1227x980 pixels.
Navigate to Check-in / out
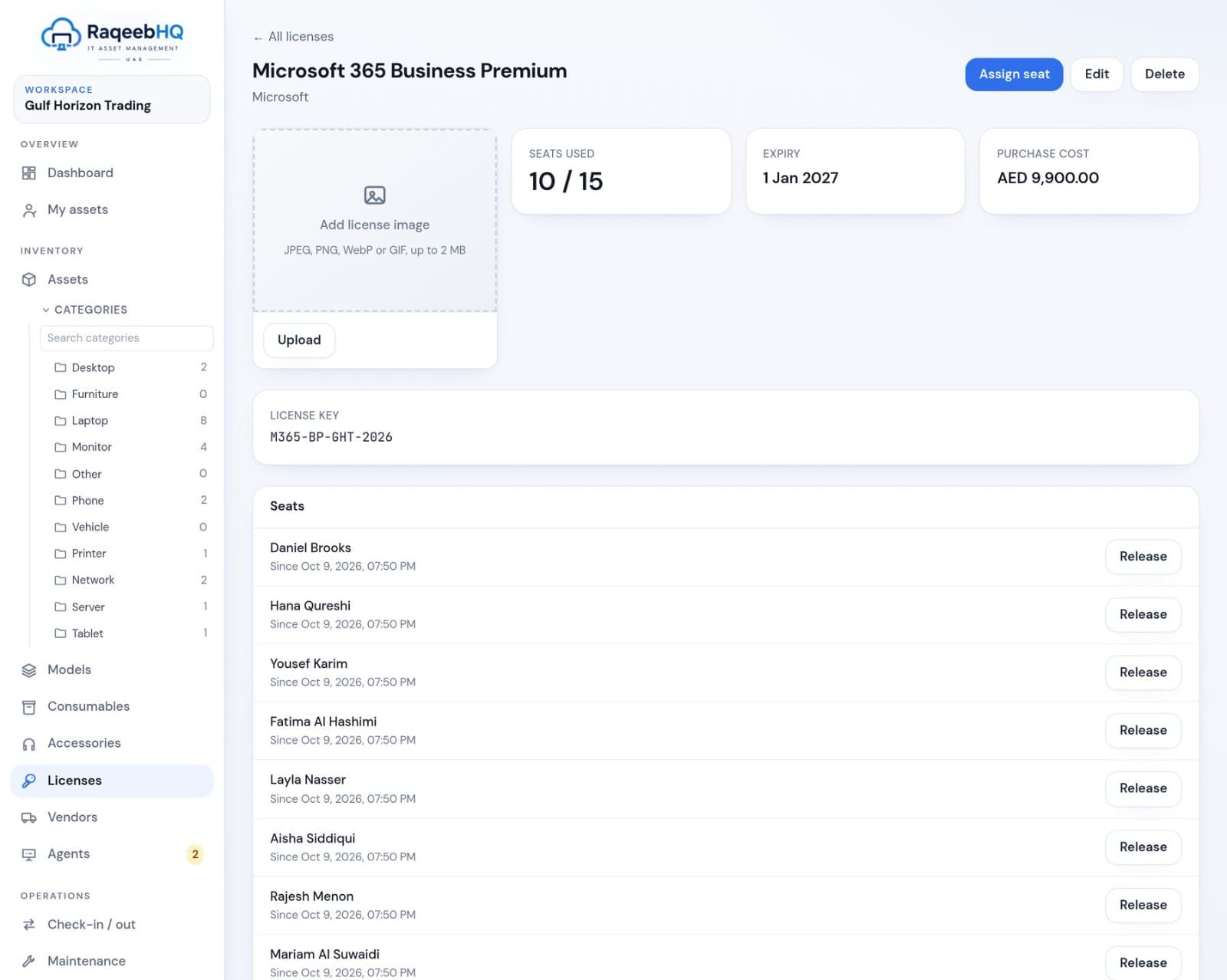click(x=112, y=925)
